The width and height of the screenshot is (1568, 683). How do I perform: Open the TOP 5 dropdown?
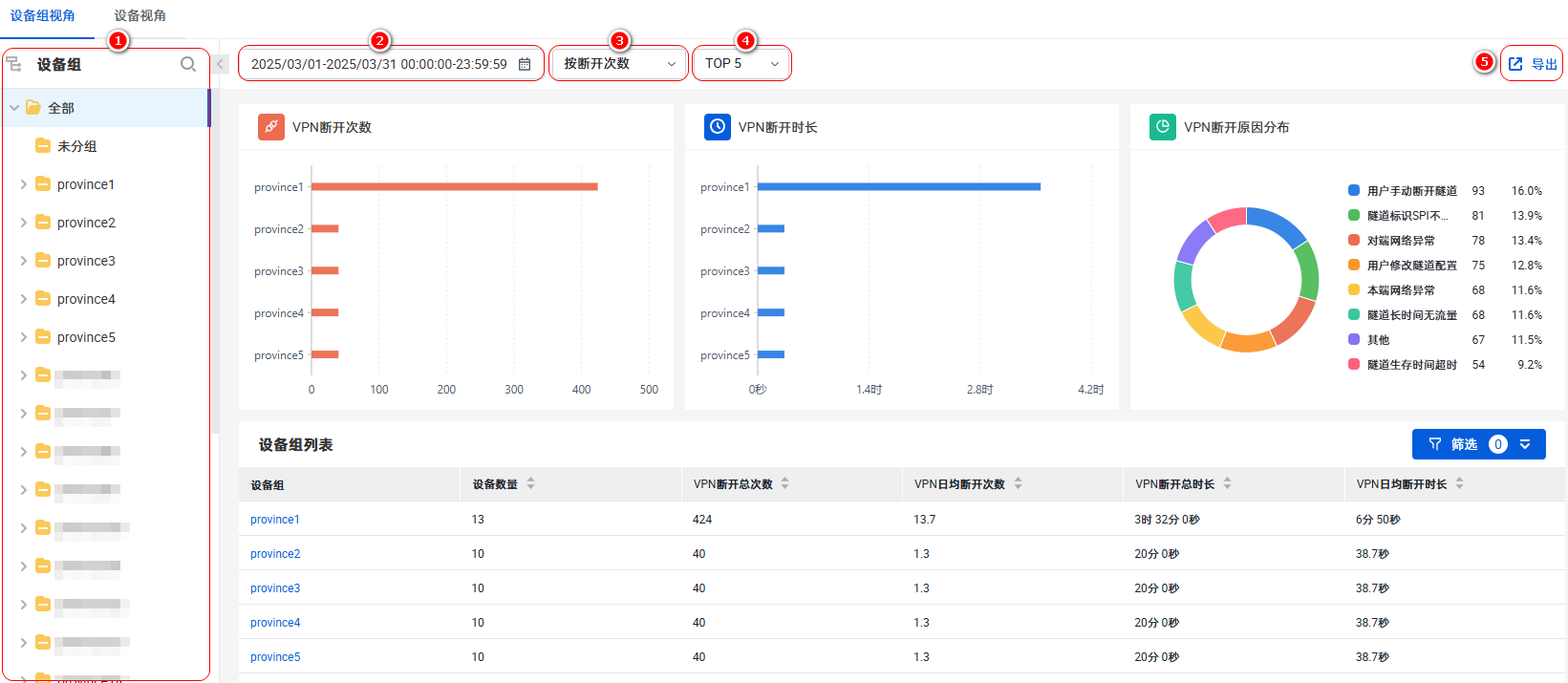click(x=741, y=64)
